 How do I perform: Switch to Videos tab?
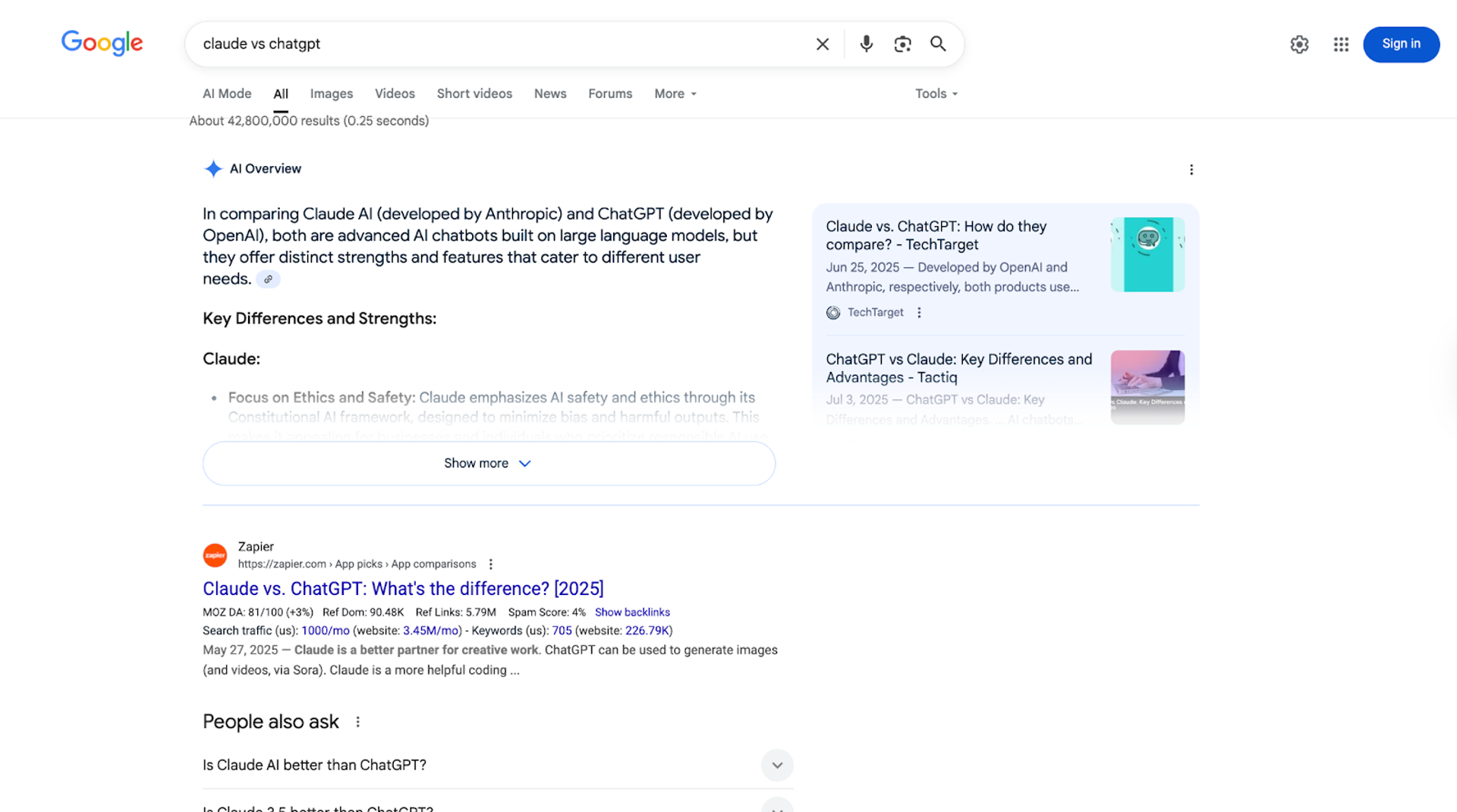395,93
